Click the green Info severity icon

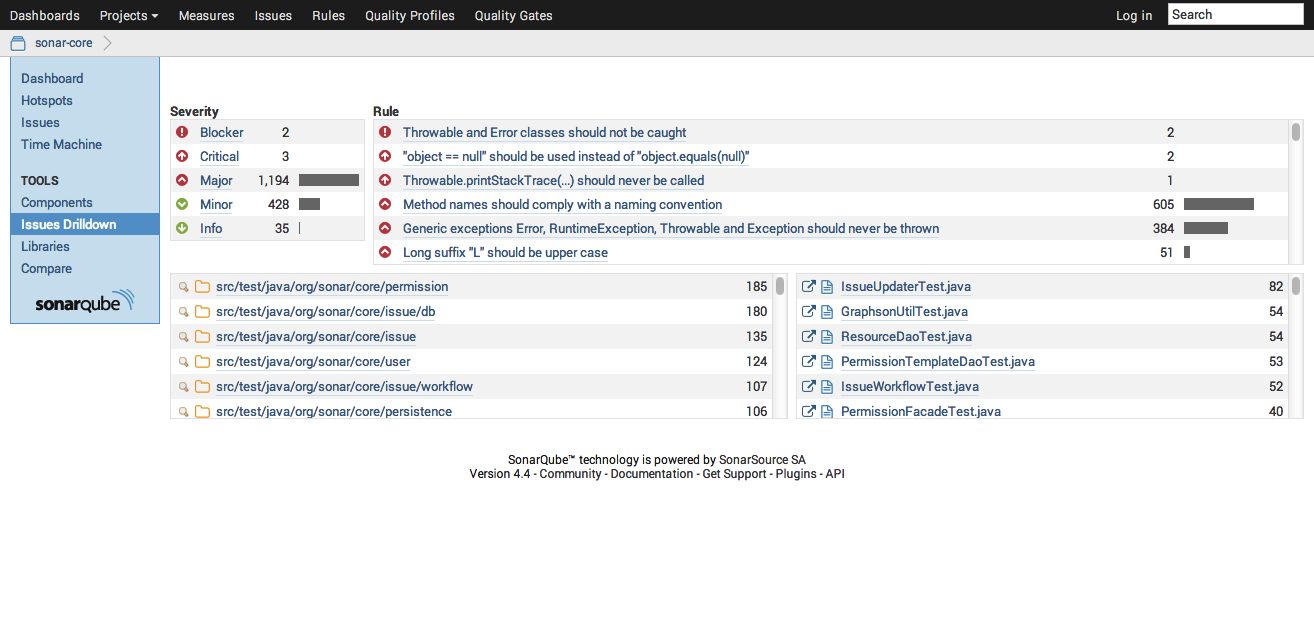coord(182,228)
